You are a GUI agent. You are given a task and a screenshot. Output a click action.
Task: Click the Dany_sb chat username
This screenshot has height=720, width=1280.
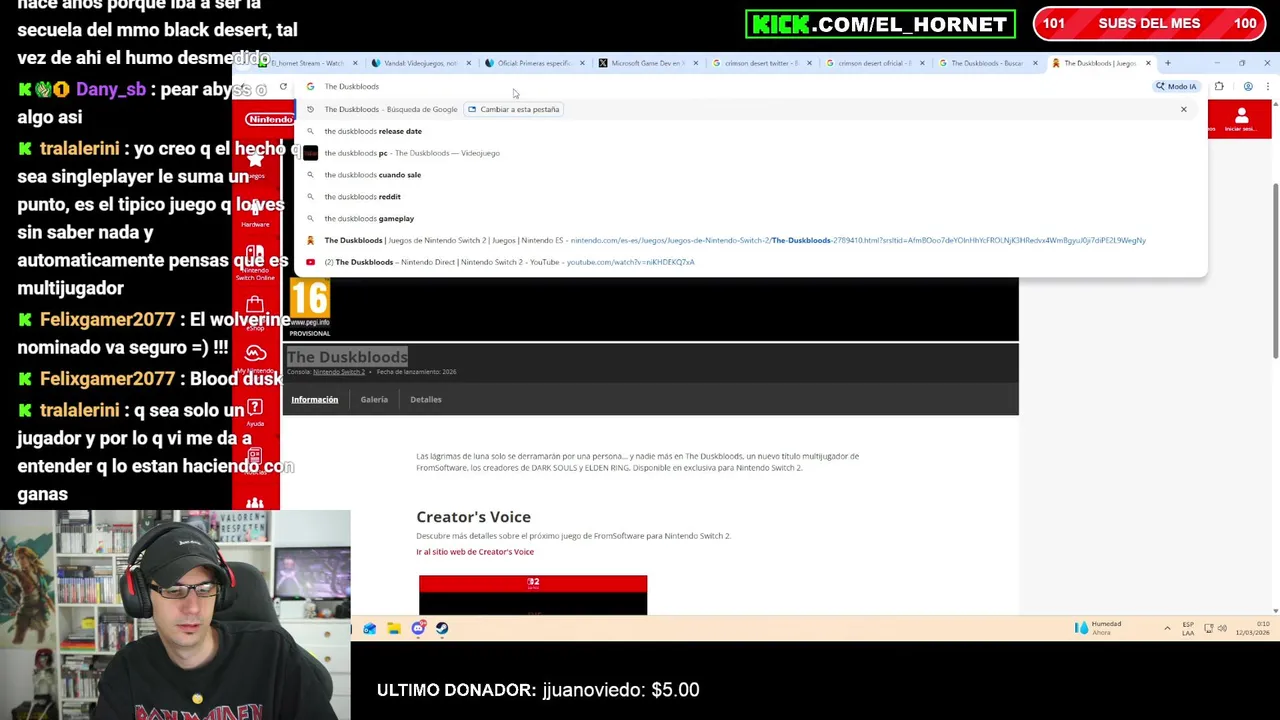click(x=110, y=90)
